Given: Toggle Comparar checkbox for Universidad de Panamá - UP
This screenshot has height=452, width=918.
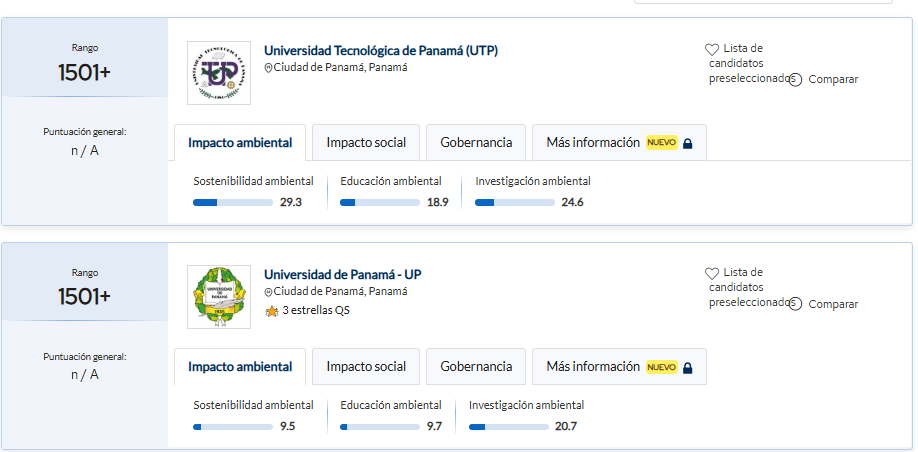Looking at the screenshot, I should 794,304.
